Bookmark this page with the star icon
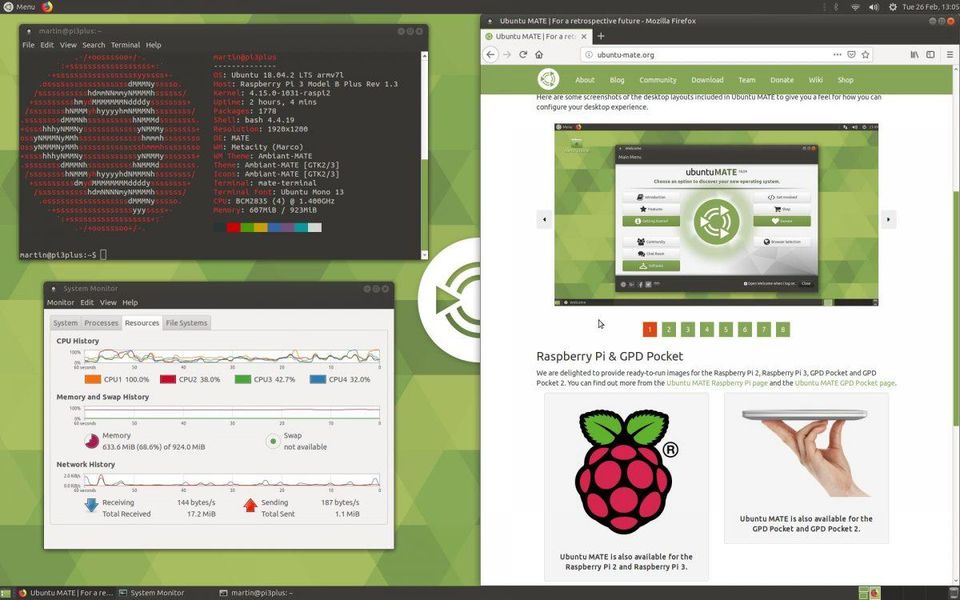 (x=865, y=54)
